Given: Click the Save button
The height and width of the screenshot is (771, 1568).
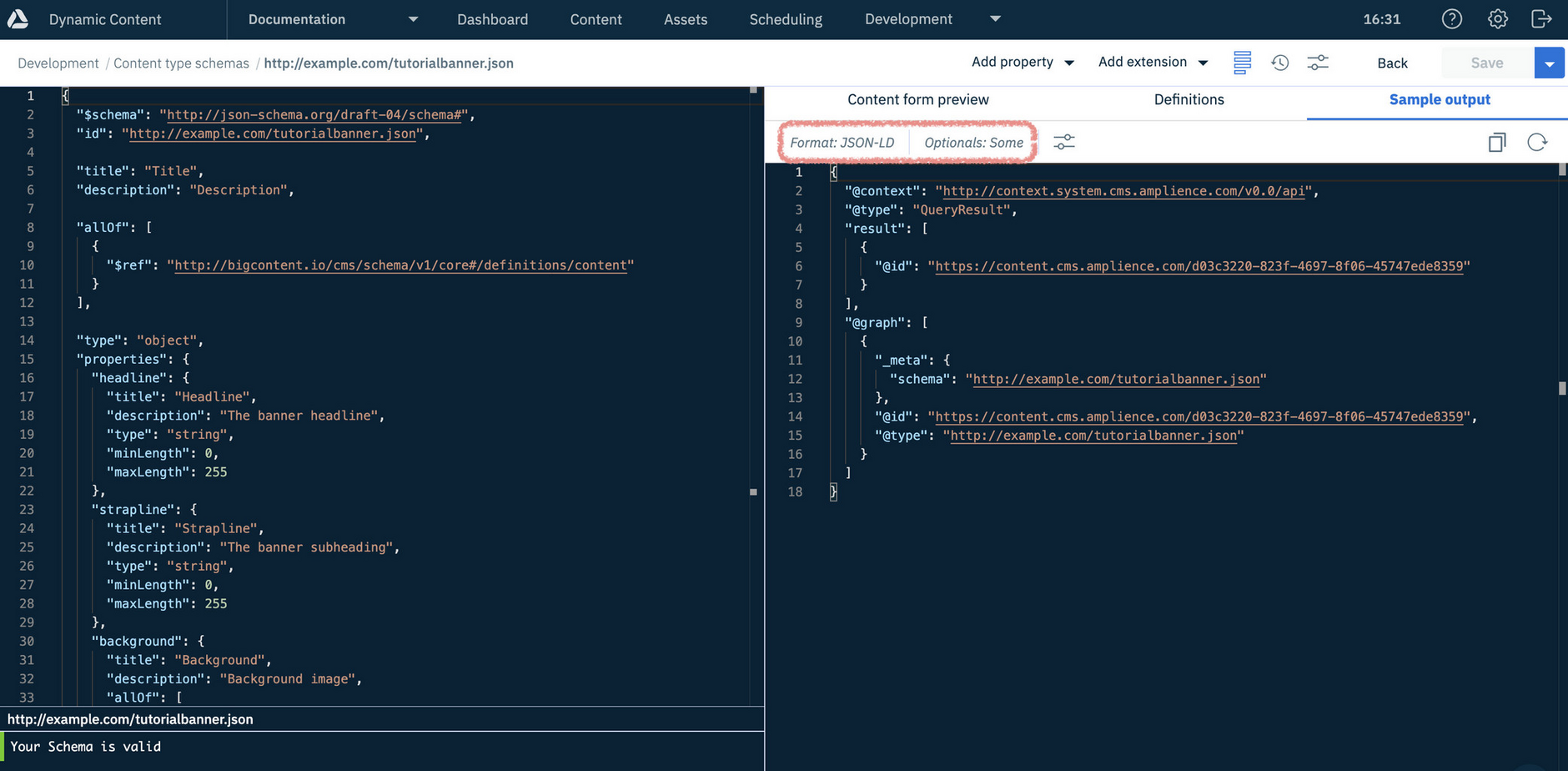Looking at the screenshot, I should click(x=1487, y=63).
